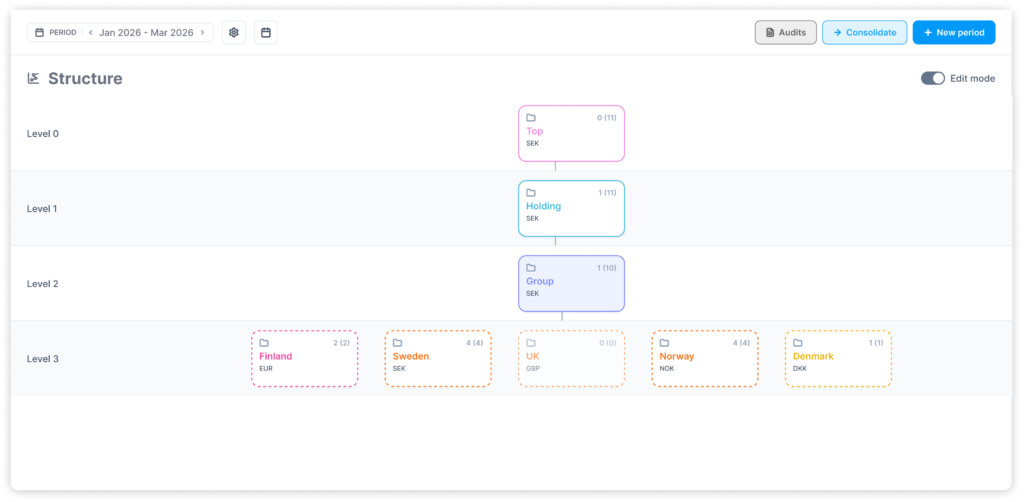
Task: Click the 2 (2) count on Finland card
Action: 342,343
